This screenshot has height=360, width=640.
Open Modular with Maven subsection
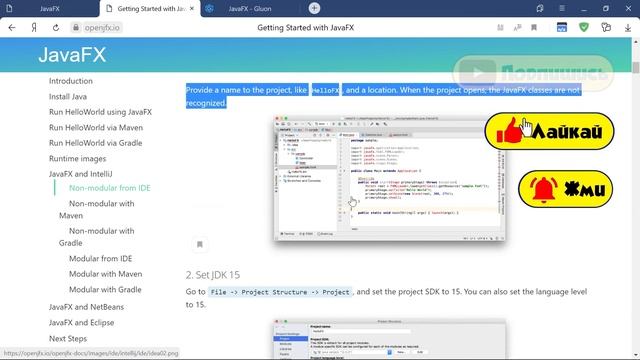click(x=105, y=274)
